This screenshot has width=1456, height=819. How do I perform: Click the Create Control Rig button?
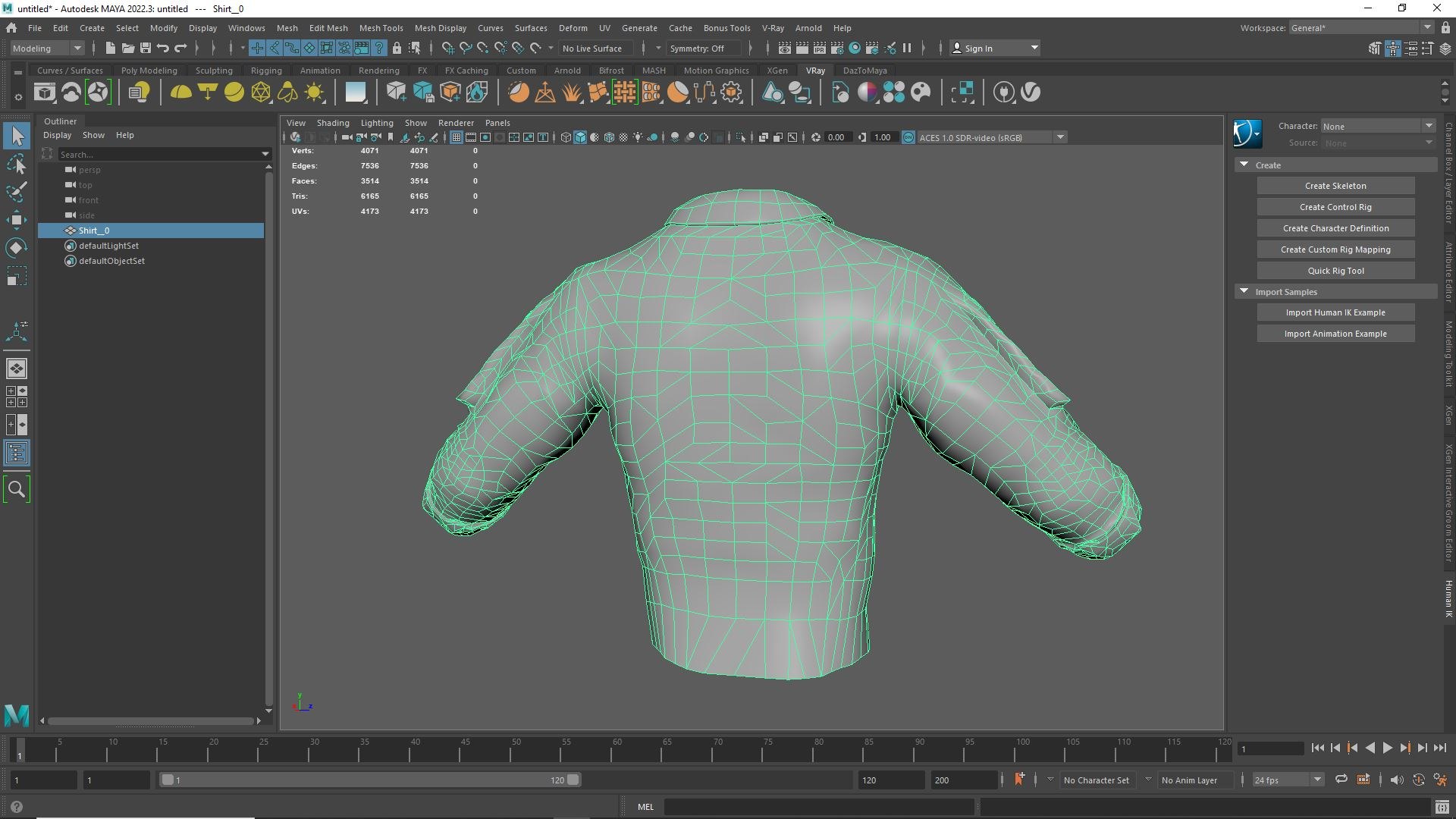point(1335,207)
